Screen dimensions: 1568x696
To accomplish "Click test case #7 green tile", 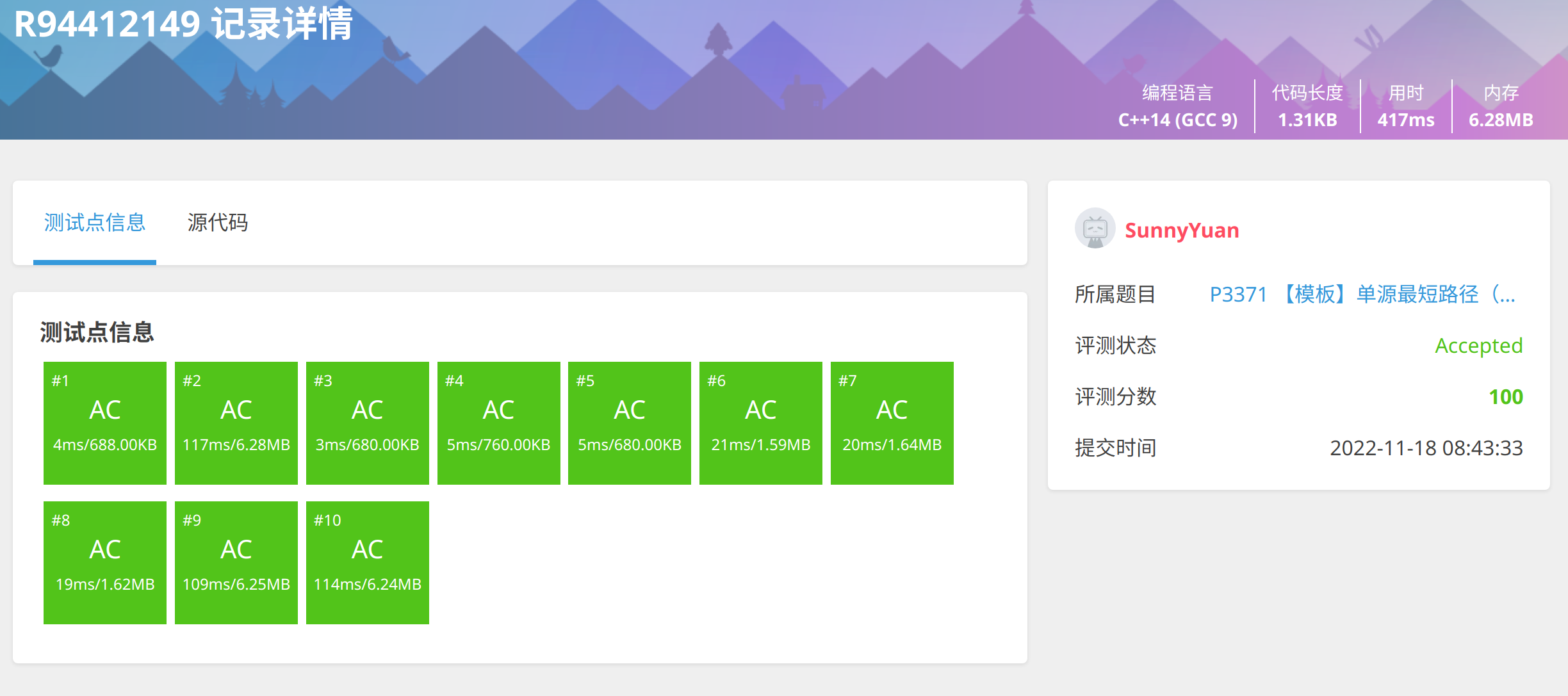I will (891, 422).
